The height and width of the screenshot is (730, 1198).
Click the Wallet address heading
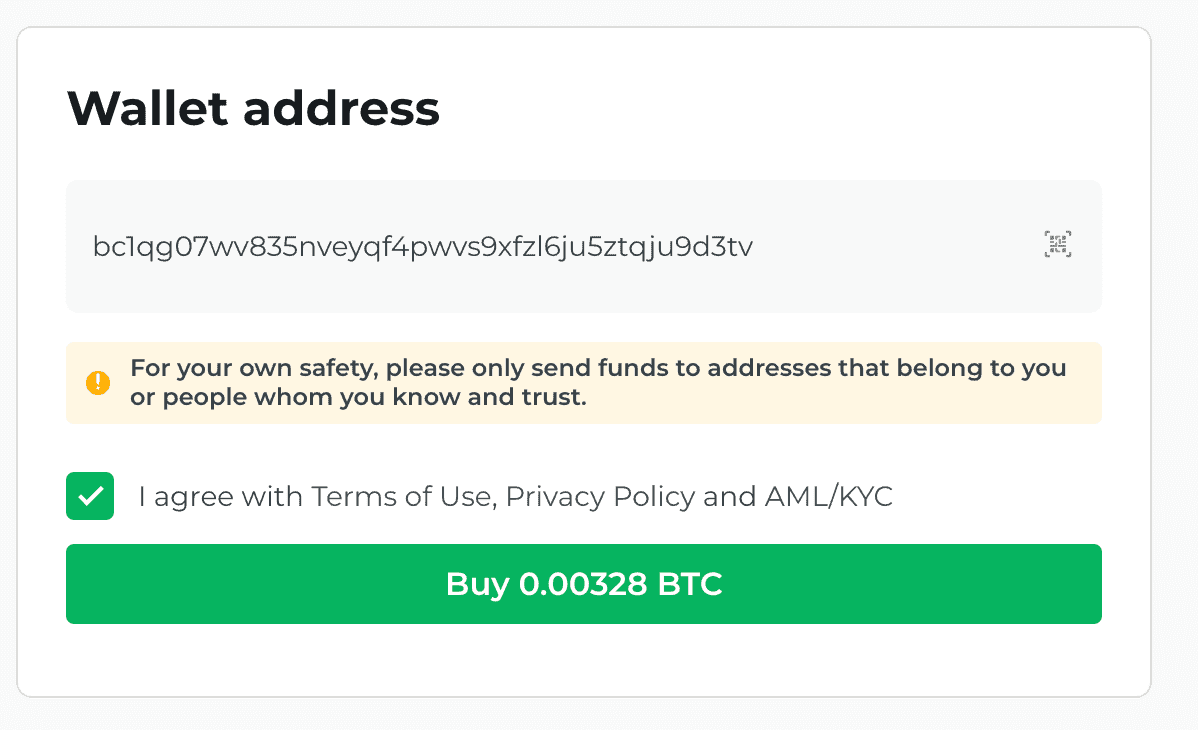(252, 109)
